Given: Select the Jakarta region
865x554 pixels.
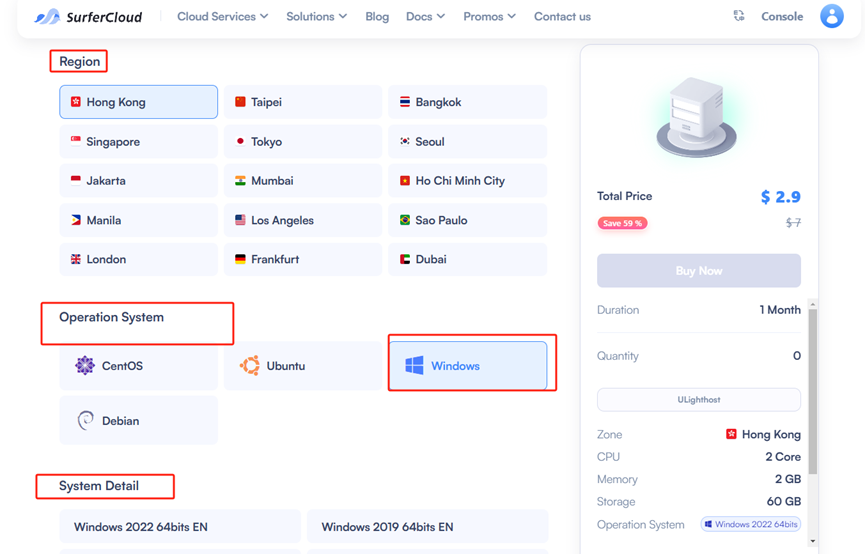Looking at the screenshot, I should point(138,181).
